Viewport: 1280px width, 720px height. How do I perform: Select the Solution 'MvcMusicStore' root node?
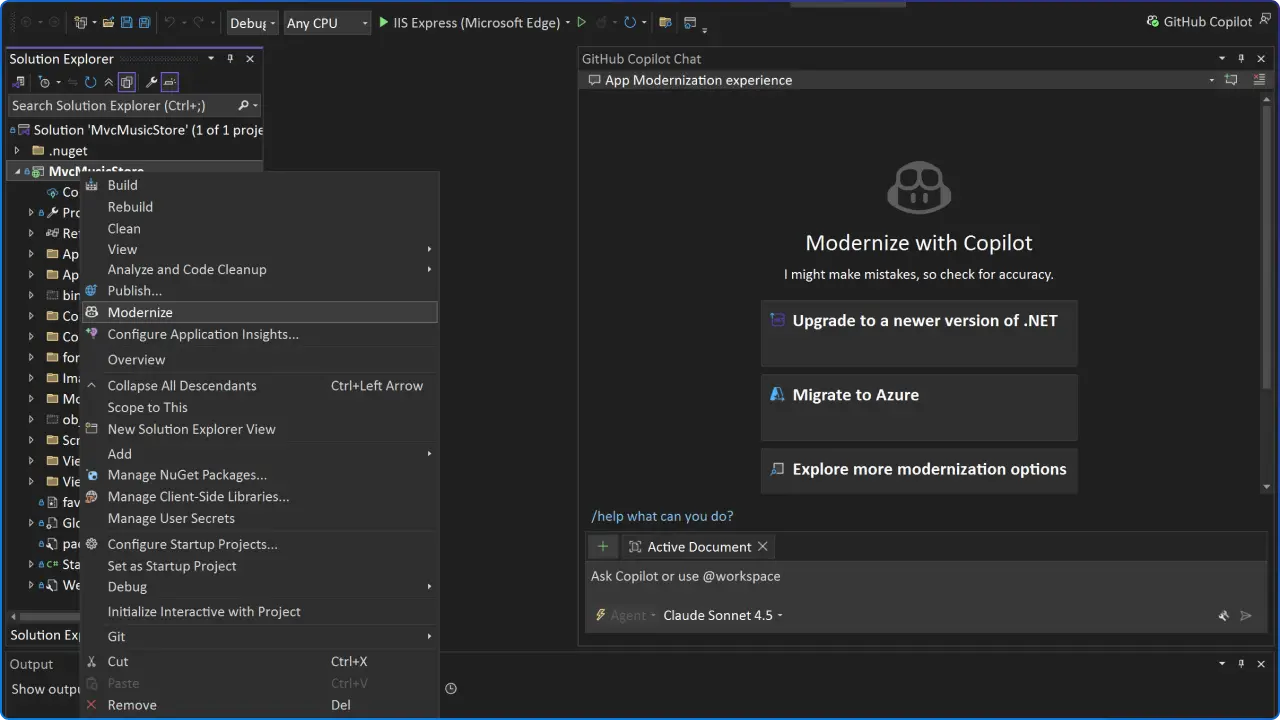(x=136, y=130)
